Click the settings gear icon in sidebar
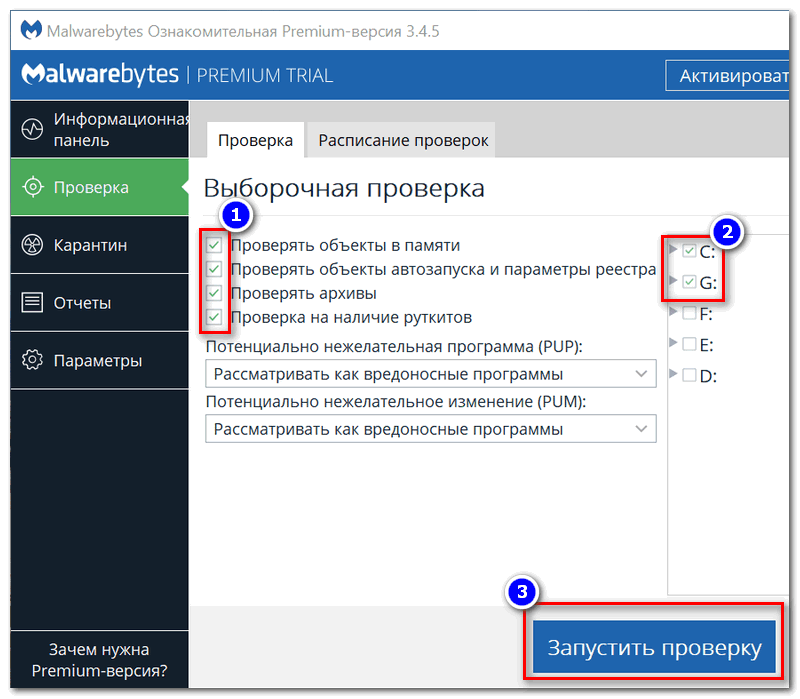Image resolution: width=800 pixels, height=699 pixels. tap(32, 360)
